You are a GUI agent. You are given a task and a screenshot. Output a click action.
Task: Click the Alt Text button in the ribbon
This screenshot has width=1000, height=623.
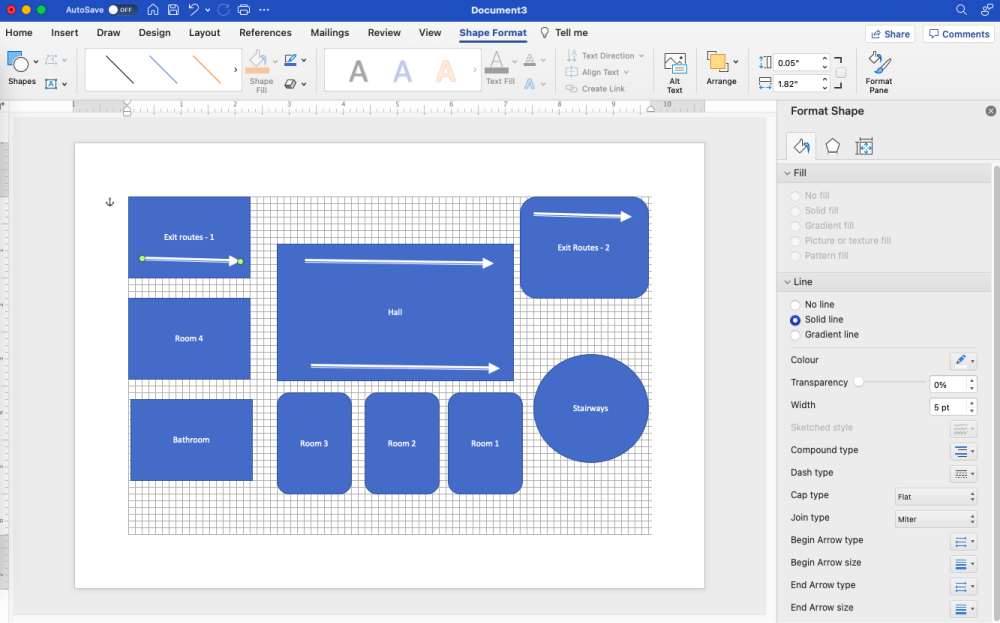click(675, 70)
